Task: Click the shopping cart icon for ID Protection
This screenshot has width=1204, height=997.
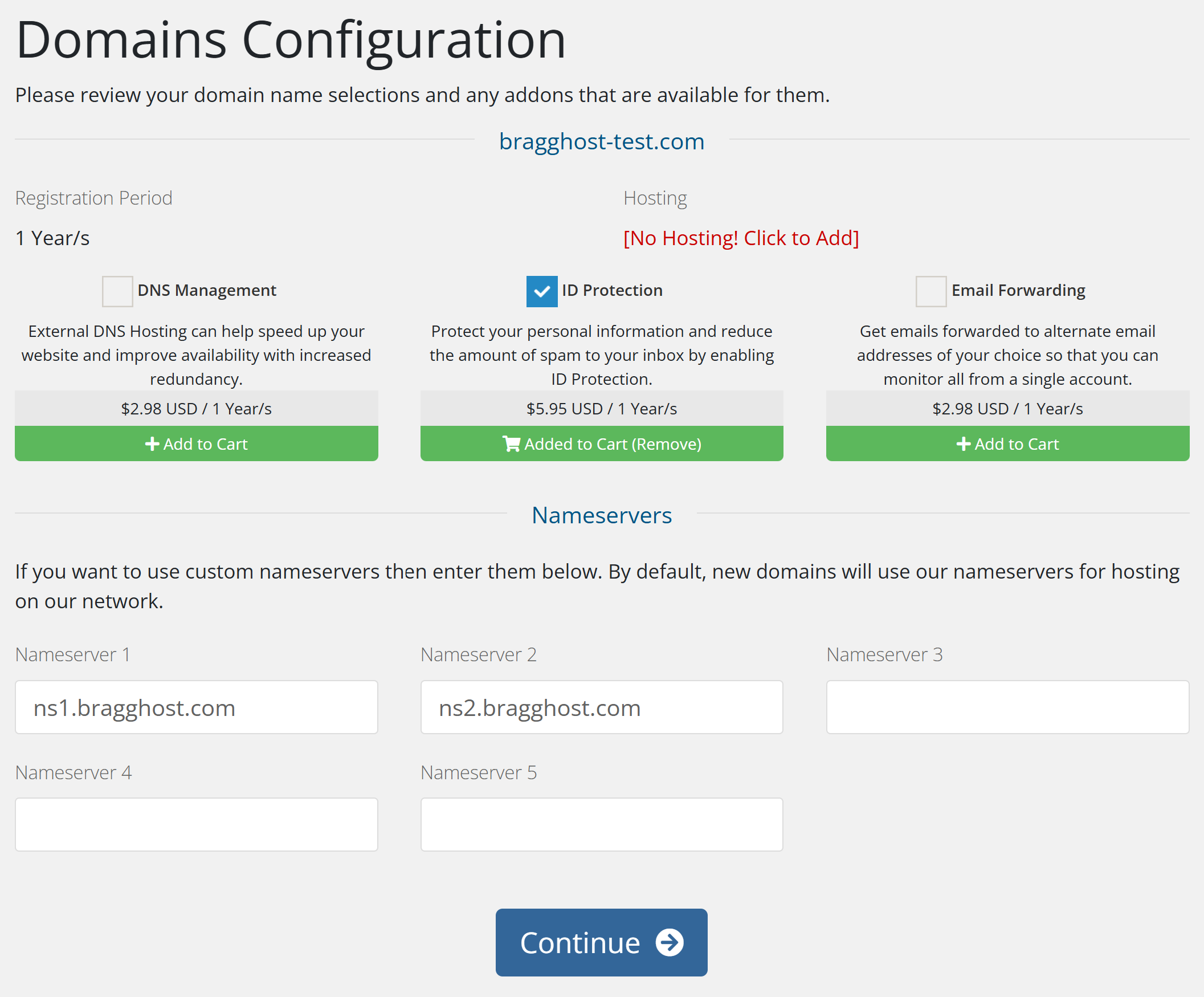Action: pyautogui.click(x=511, y=444)
